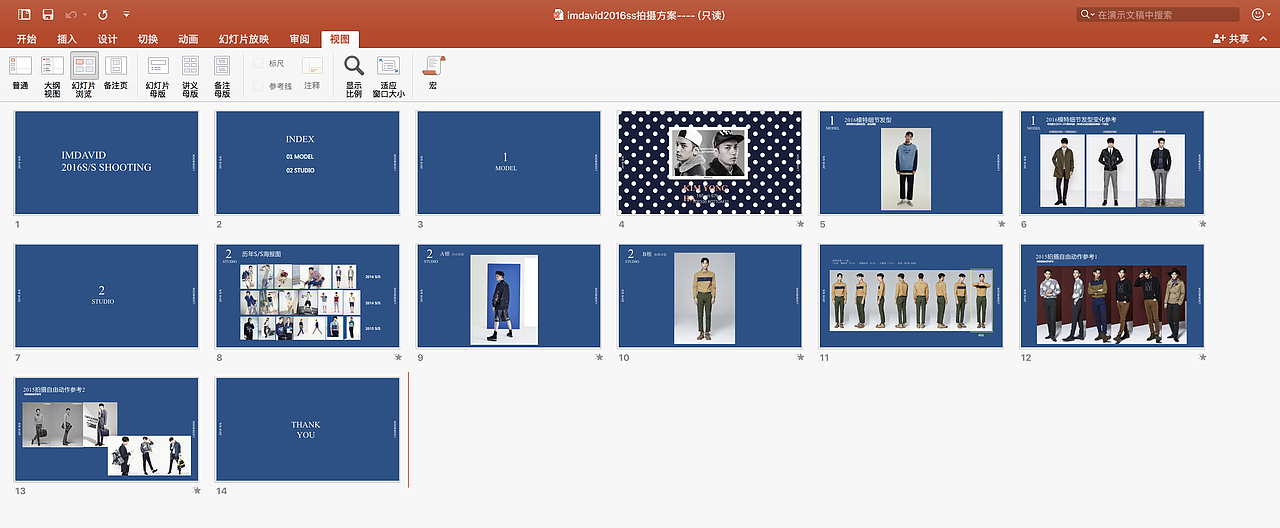Switch to 大纲视图 outline view
Screen dimensions: 1280x528
point(52,76)
